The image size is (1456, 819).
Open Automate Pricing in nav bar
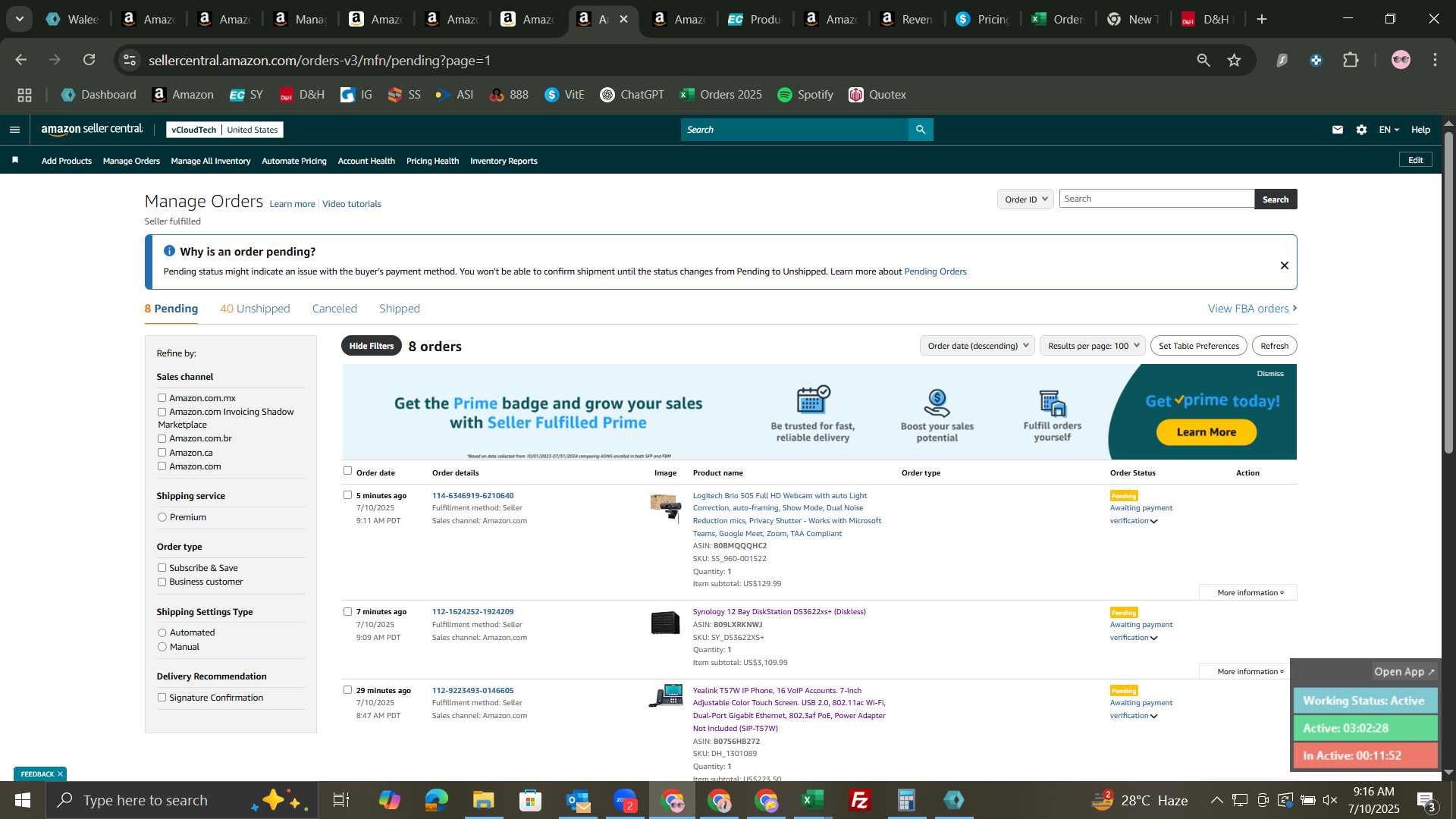point(294,161)
